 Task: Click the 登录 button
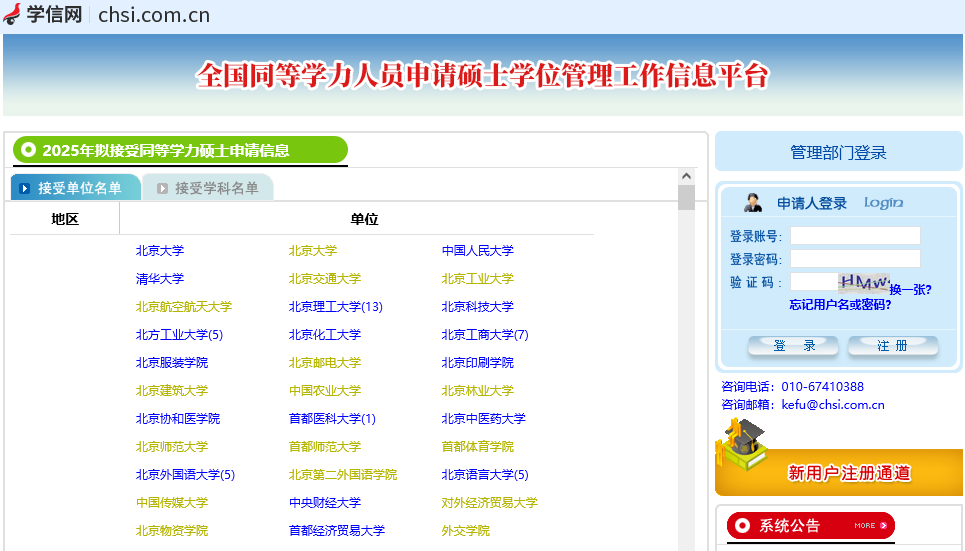tap(793, 345)
